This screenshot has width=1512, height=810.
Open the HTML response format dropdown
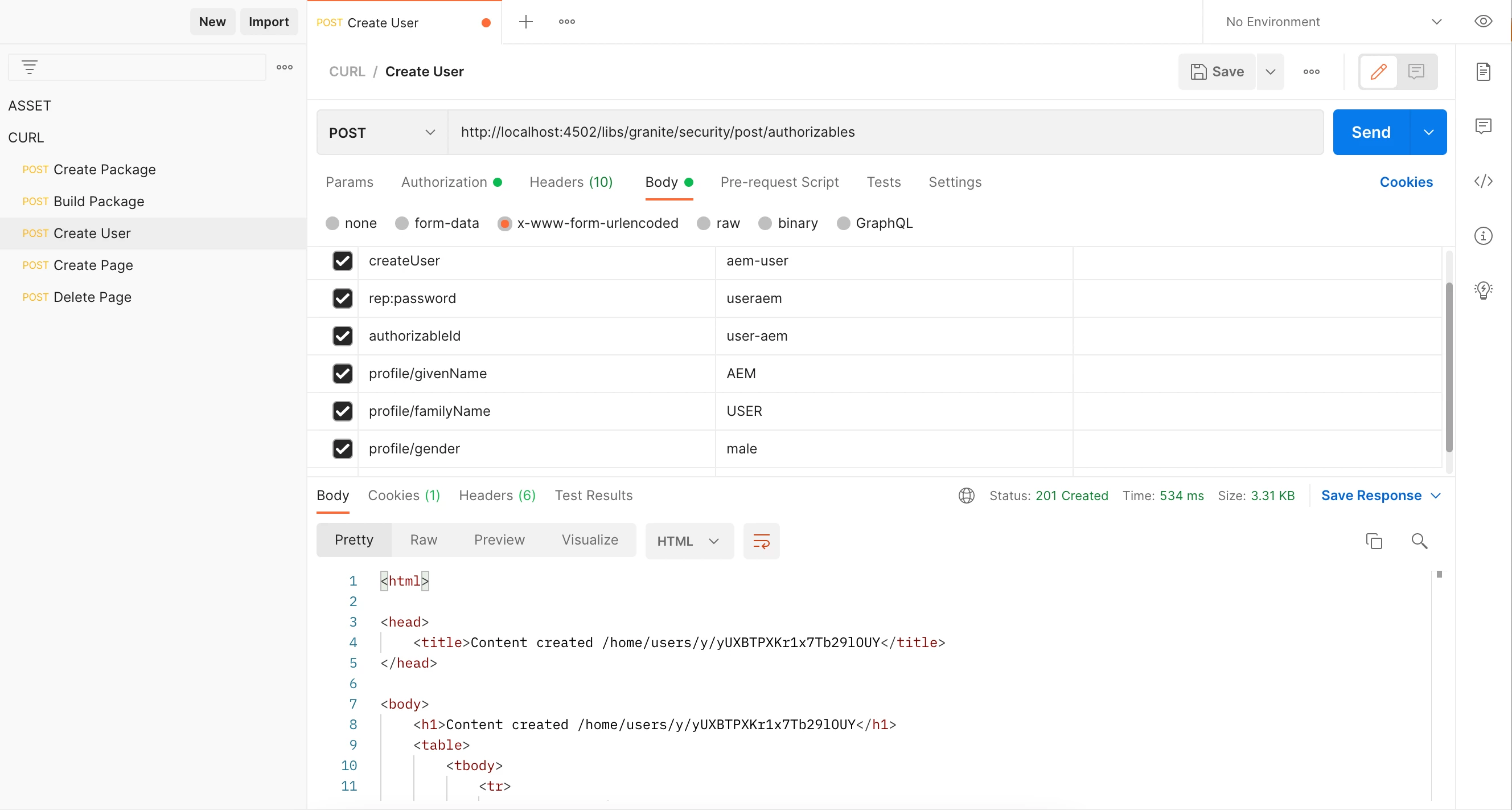pyautogui.click(x=688, y=541)
